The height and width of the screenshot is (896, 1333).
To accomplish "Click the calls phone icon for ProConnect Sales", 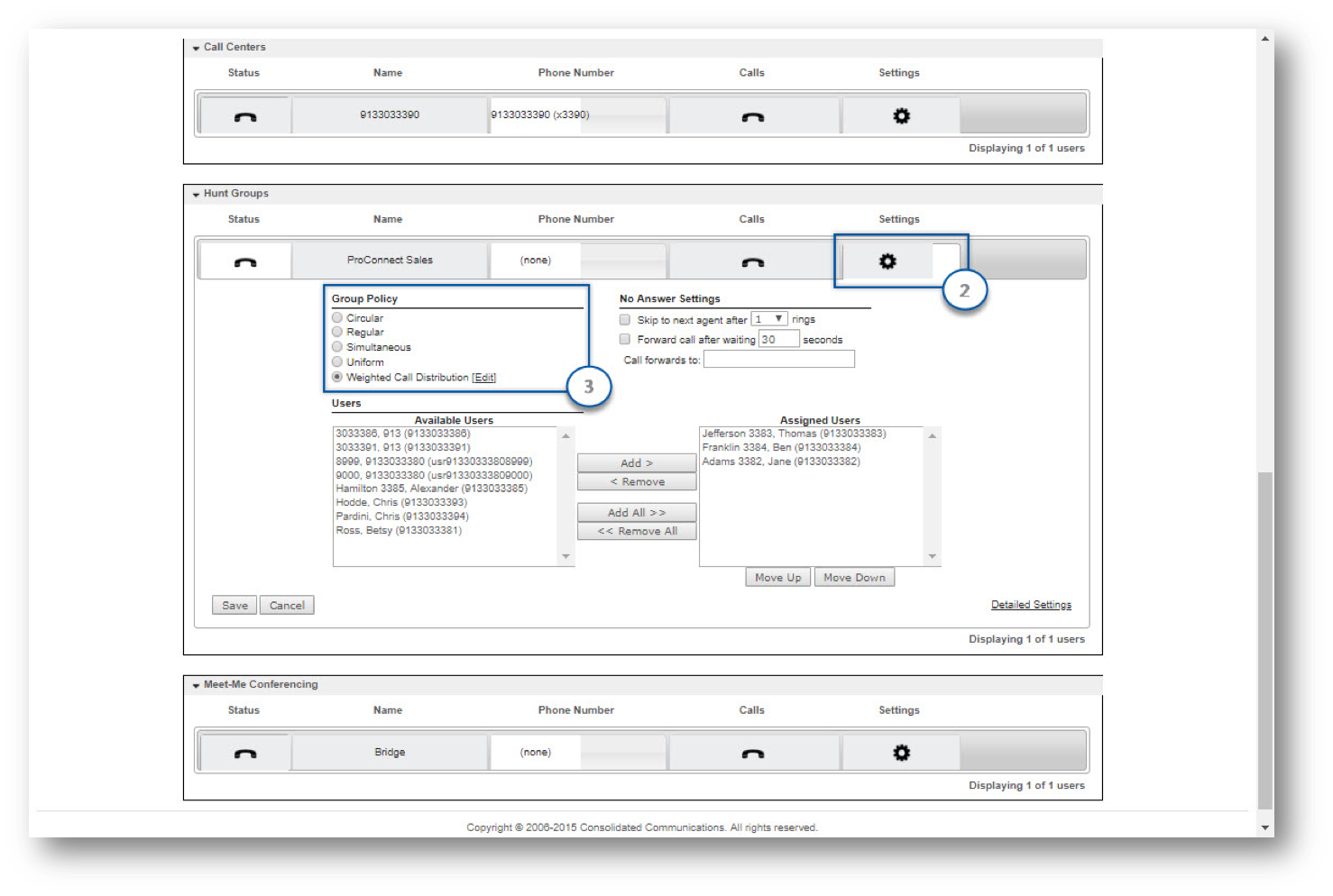I will coord(753,262).
